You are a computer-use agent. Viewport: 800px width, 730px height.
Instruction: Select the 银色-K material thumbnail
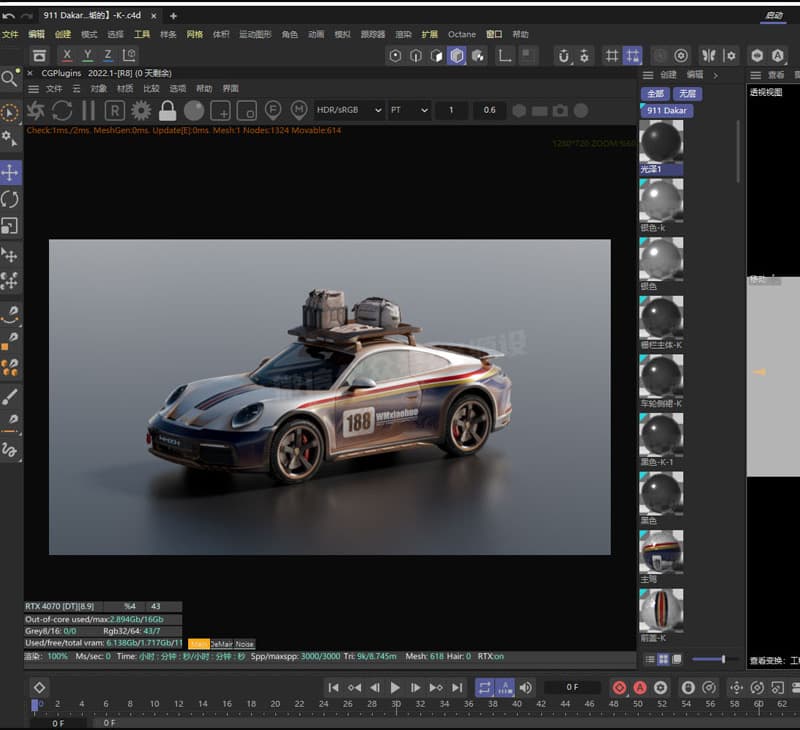coord(661,200)
